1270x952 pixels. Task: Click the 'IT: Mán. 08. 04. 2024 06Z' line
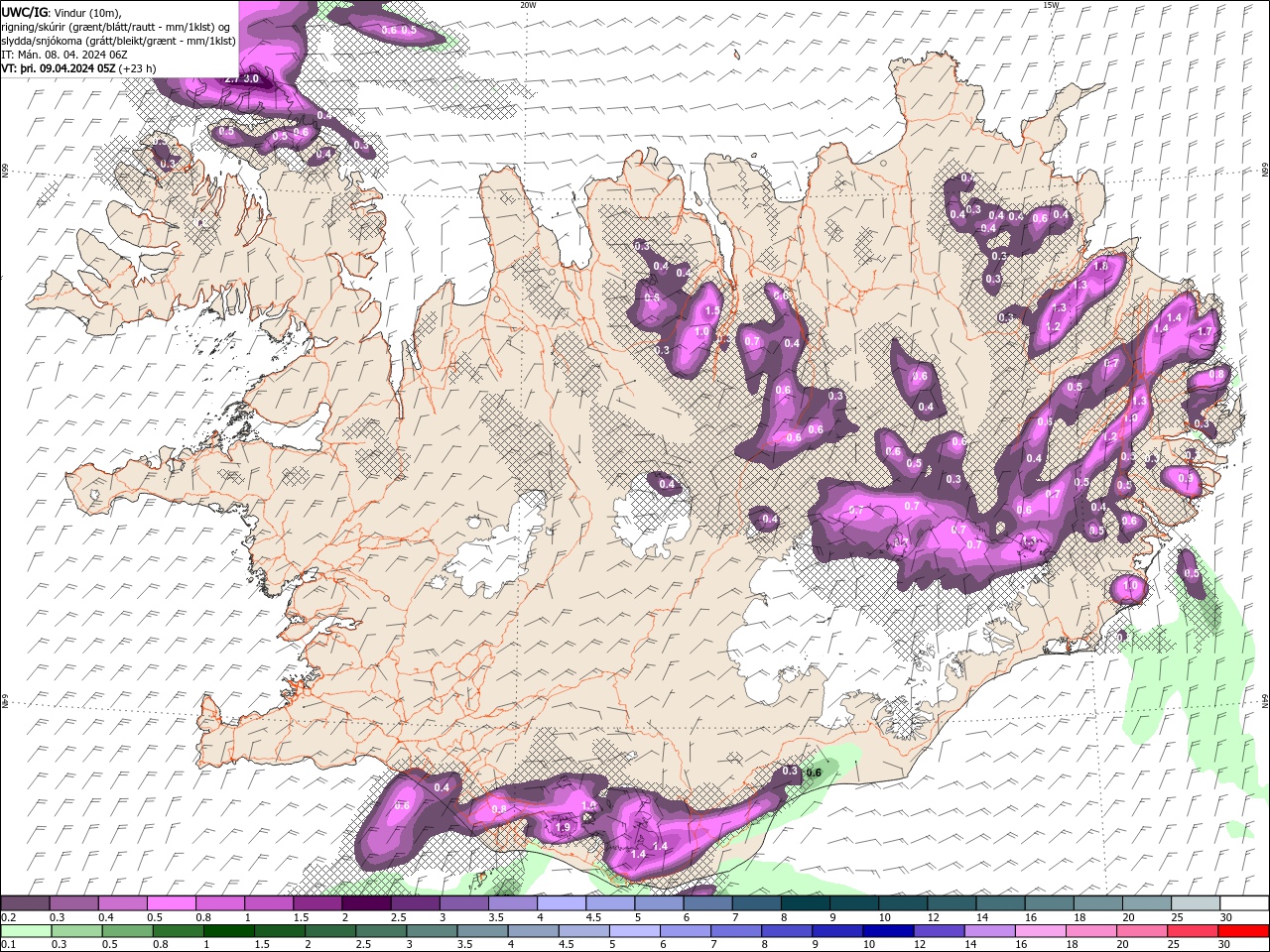point(64,55)
